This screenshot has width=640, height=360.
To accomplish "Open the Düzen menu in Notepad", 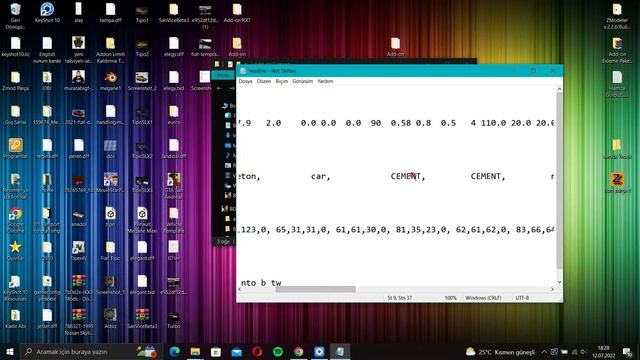I will pos(264,81).
